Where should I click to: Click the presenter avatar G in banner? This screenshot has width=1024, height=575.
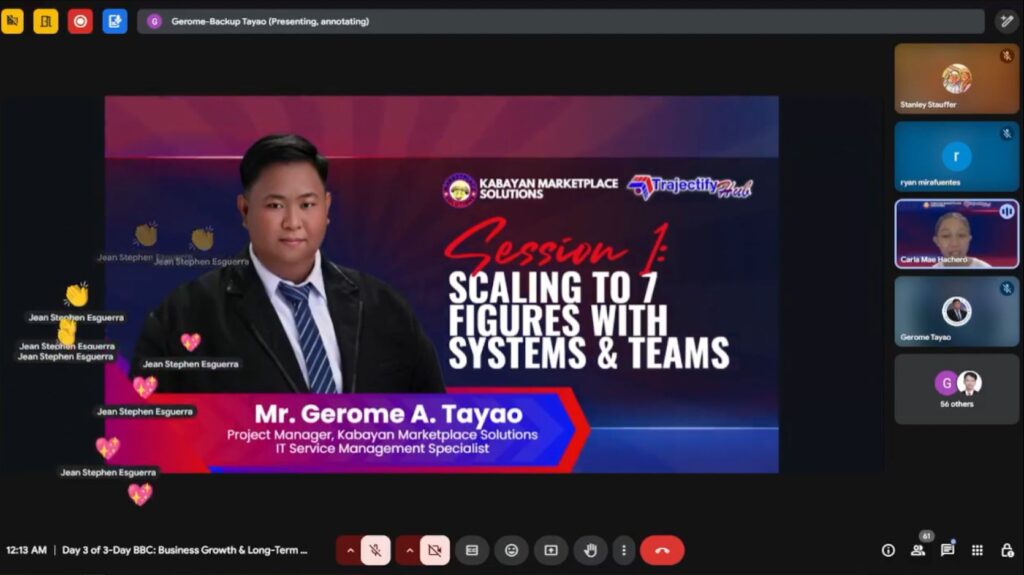pyautogui.click(x=154, y=22)
